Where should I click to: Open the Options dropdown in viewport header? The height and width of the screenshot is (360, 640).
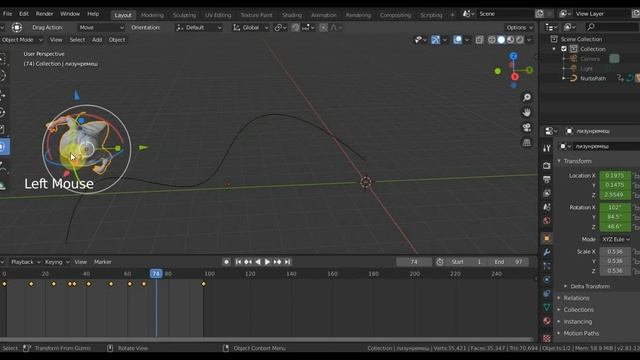tap(519, 27)
